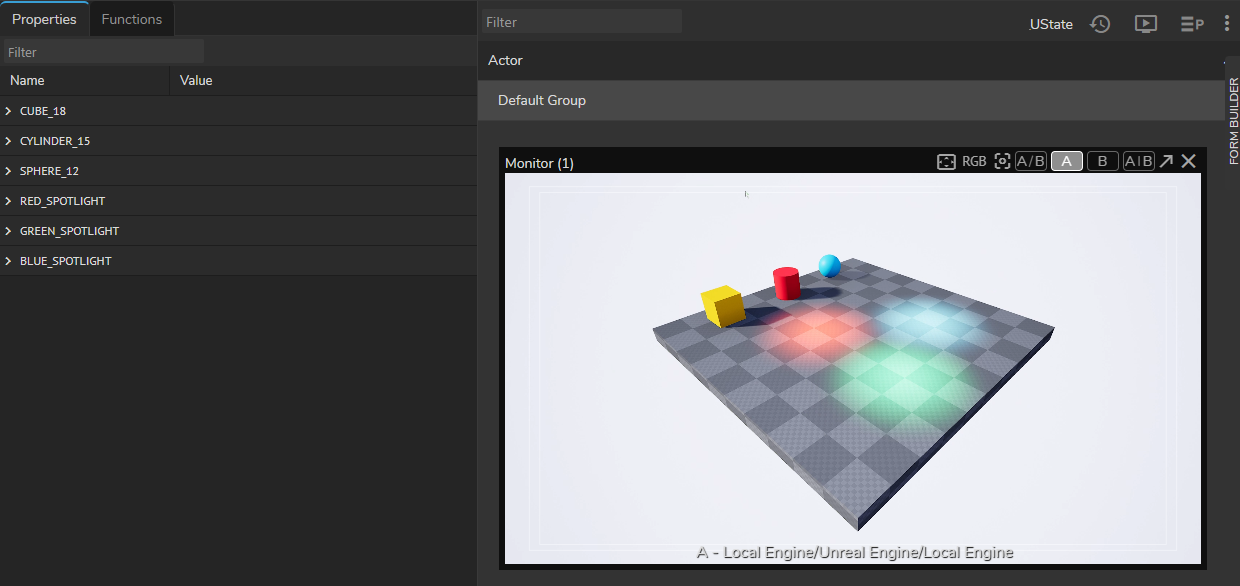Pop out Monitor with arrow icon

coord(1166,162)
